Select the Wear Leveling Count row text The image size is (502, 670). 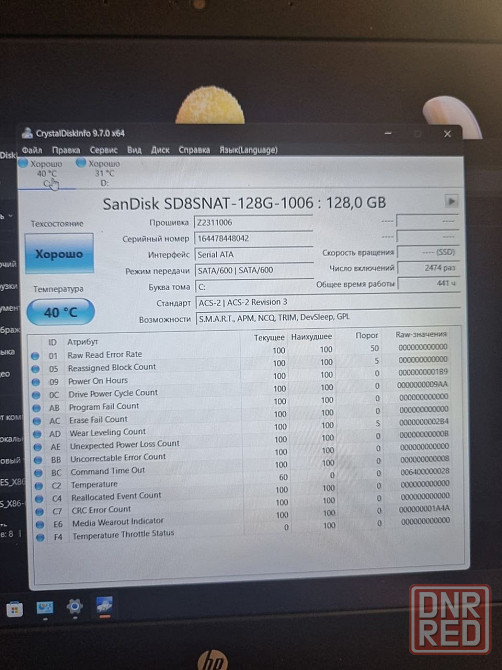(x=108, y=432)
